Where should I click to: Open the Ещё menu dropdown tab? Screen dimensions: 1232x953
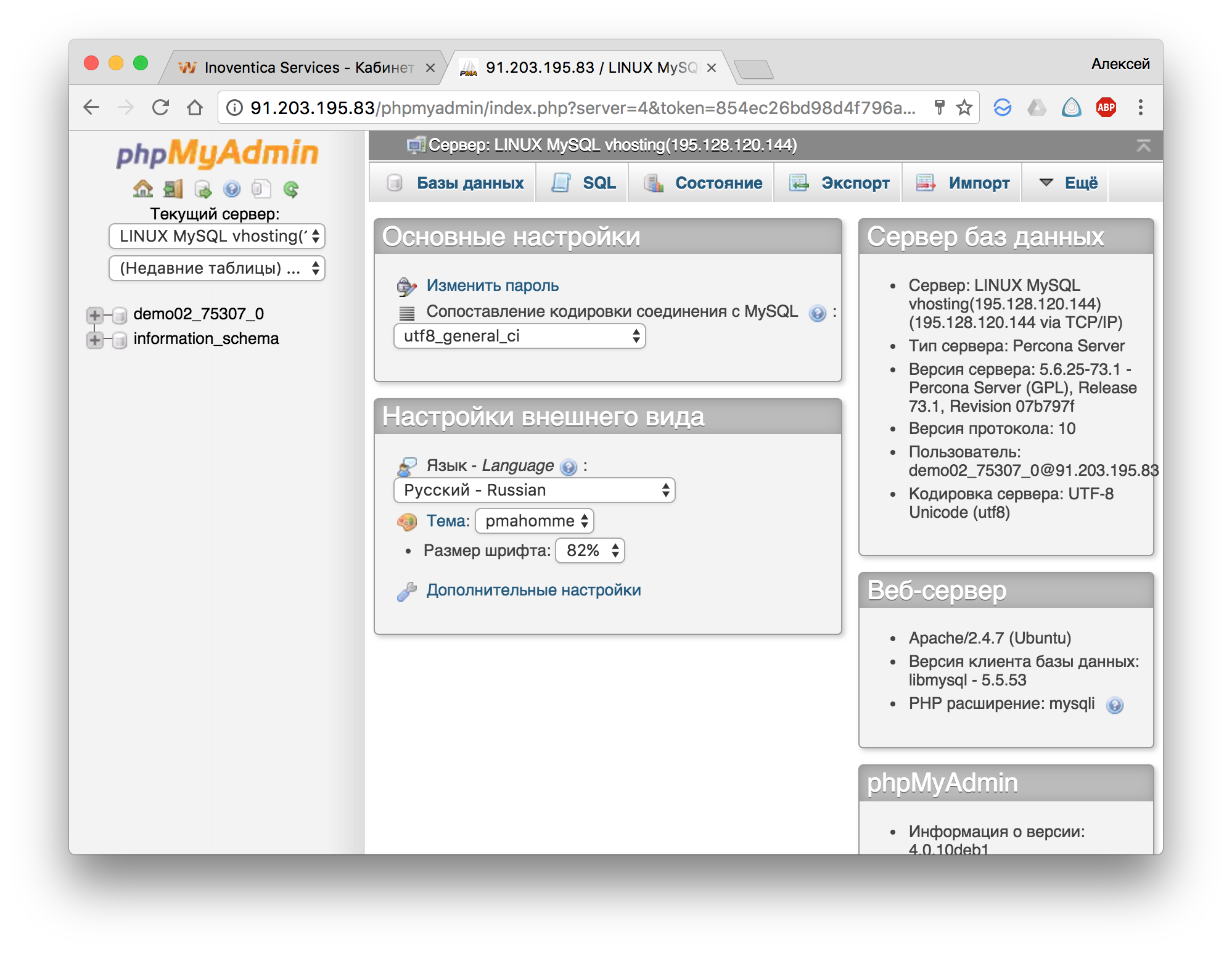[1069, 183]
